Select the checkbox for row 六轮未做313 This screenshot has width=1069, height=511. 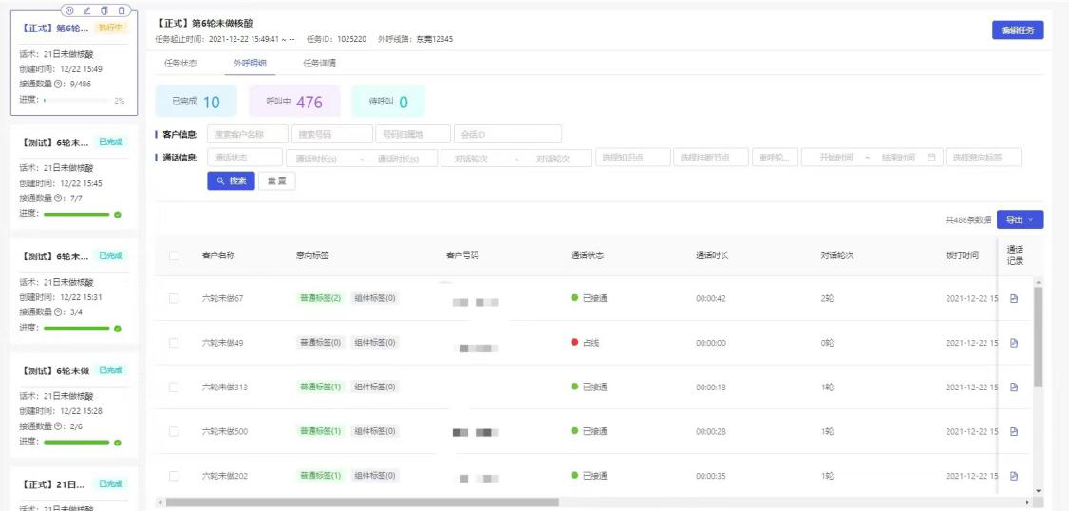[x=174, y=387]
